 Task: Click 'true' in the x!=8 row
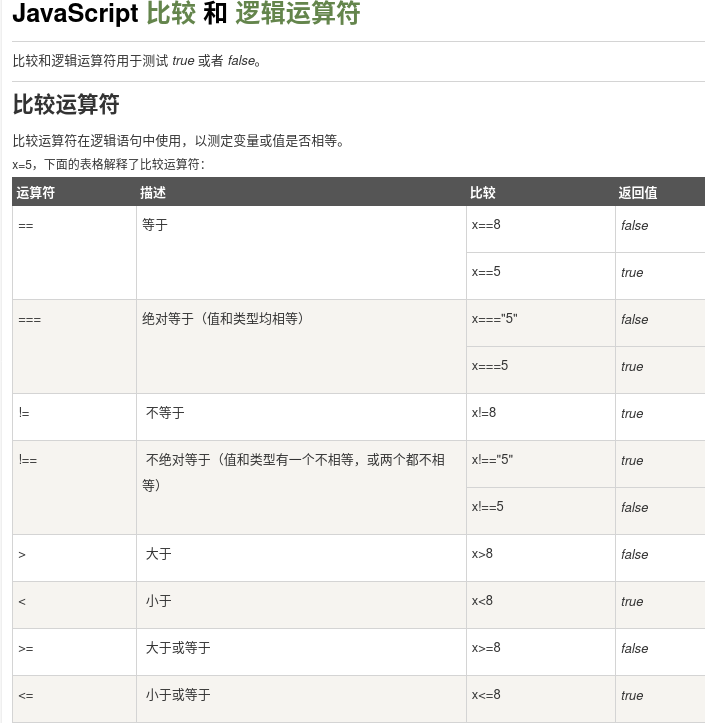tap(632, 414)
